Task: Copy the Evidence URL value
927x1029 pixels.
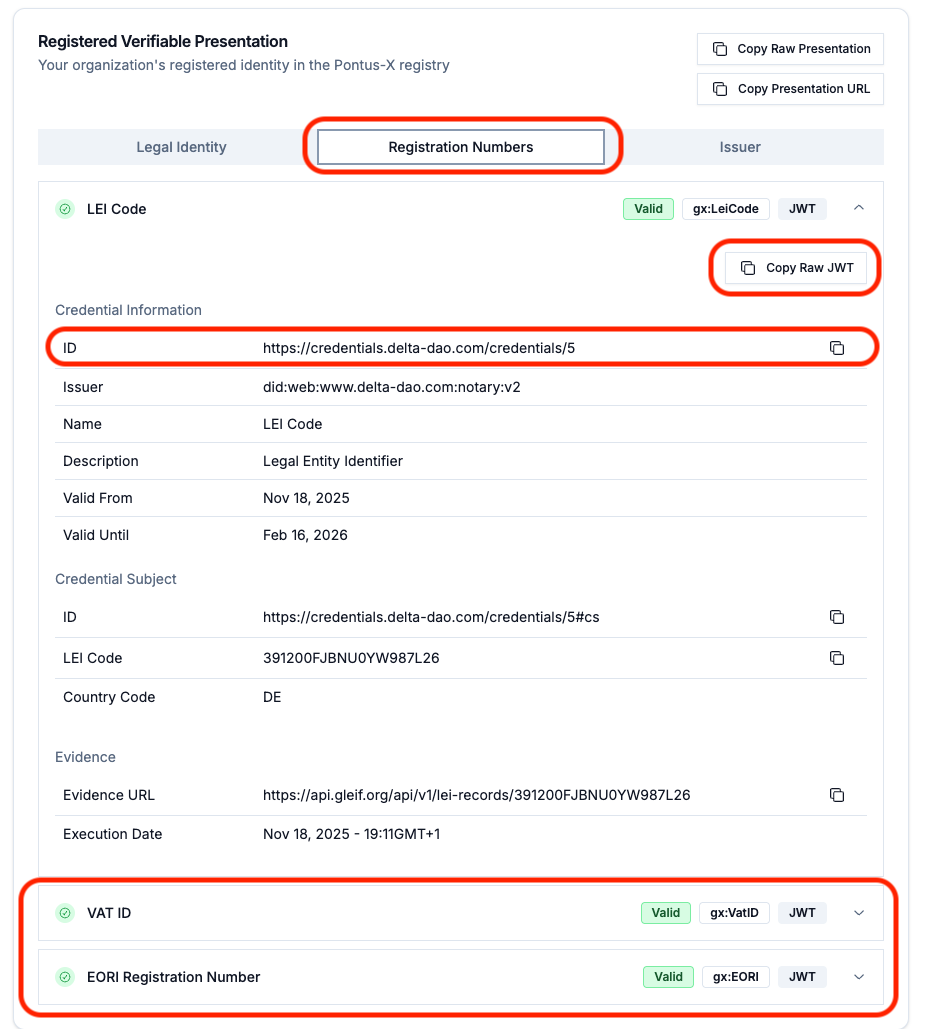Action: 837,795
